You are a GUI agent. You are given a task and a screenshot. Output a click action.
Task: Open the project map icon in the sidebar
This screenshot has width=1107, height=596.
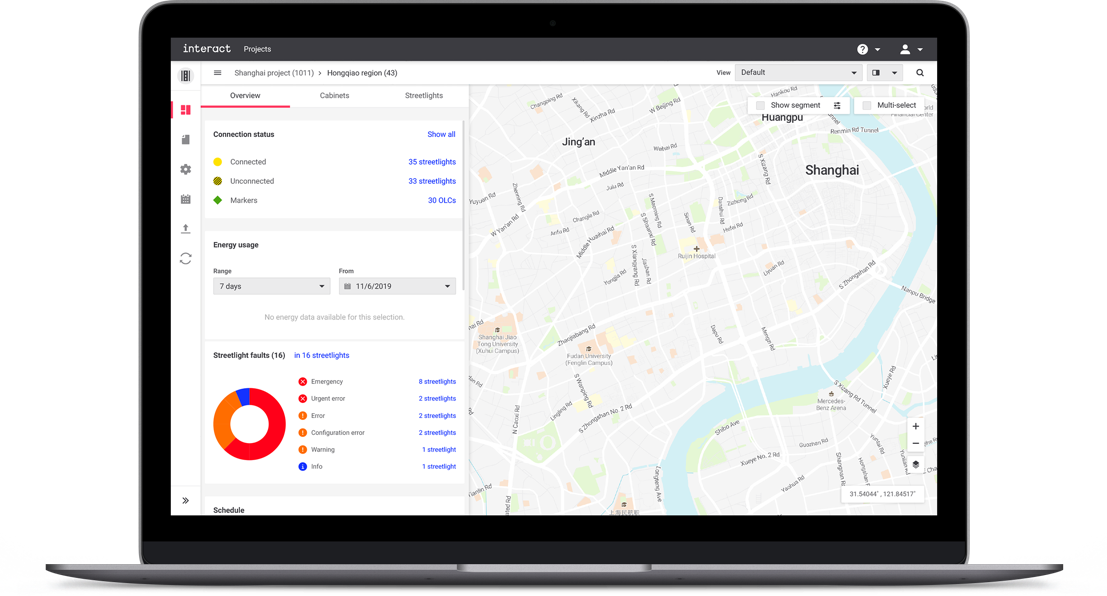[186, 76]
